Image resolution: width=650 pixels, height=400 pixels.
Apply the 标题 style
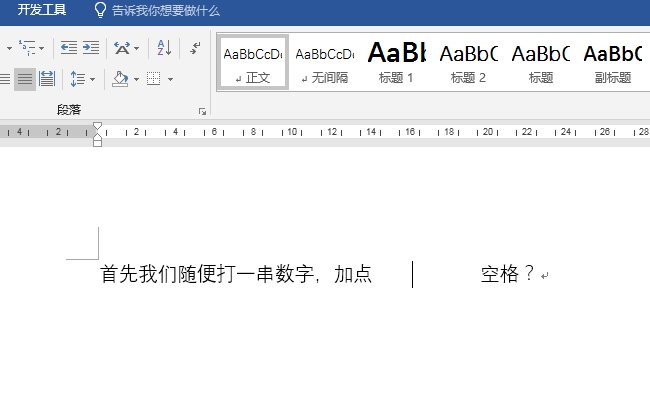coord(541,62)
